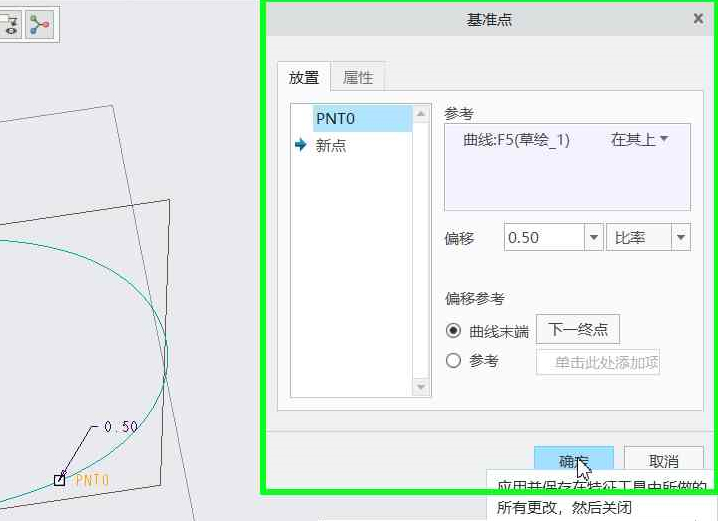Click the 取消 button
The height and width of the screenshot is (521, 718).
663,461
